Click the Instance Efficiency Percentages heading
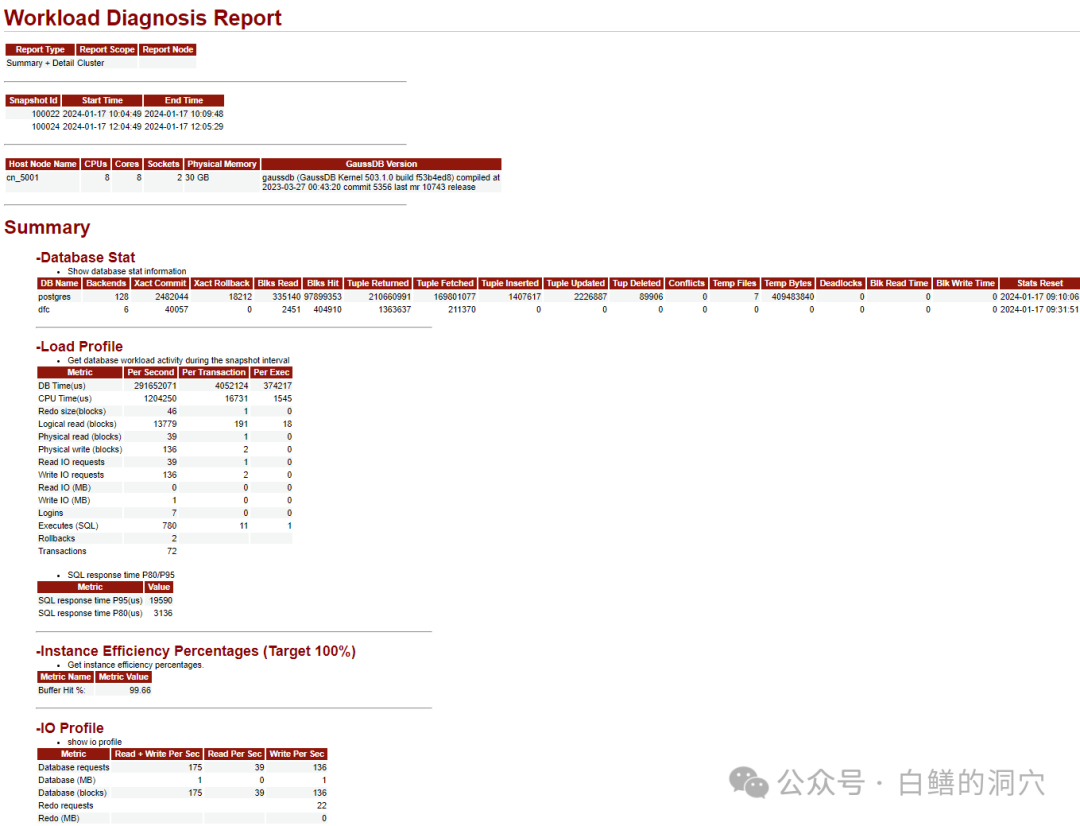Viewport: 1080px width, 826px height. [x=196, y=651]
